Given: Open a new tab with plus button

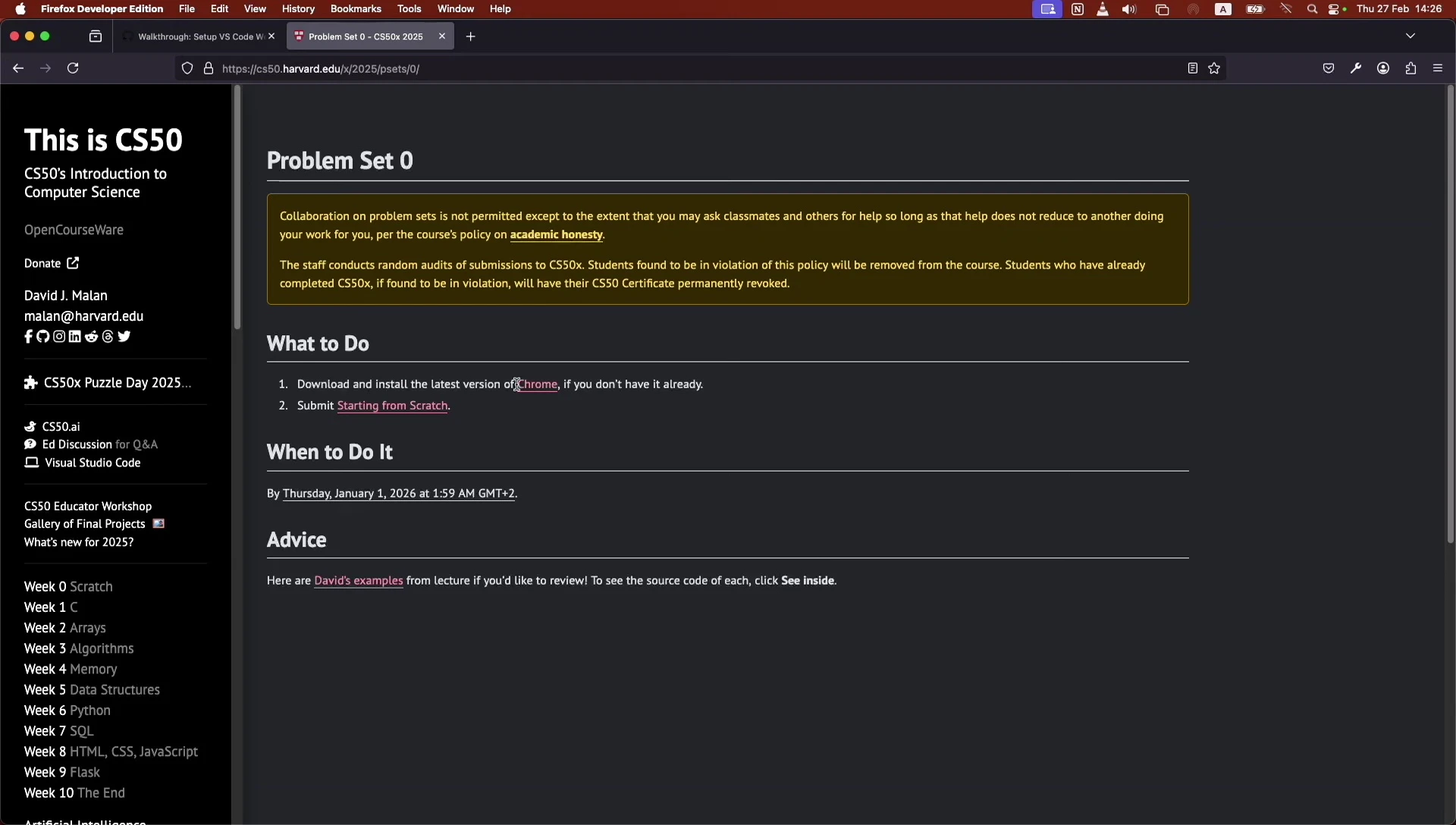Looking at the screenshot, I should tap(471, 36).
